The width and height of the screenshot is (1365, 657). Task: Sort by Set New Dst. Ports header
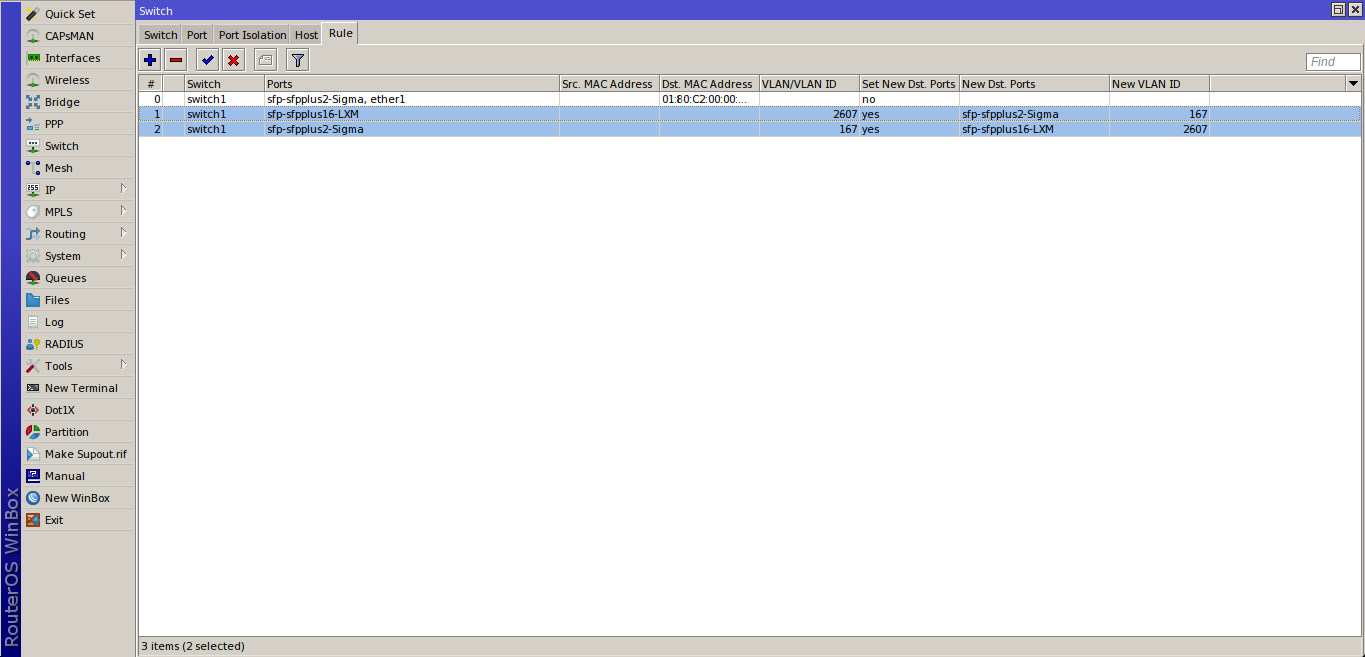909,84
